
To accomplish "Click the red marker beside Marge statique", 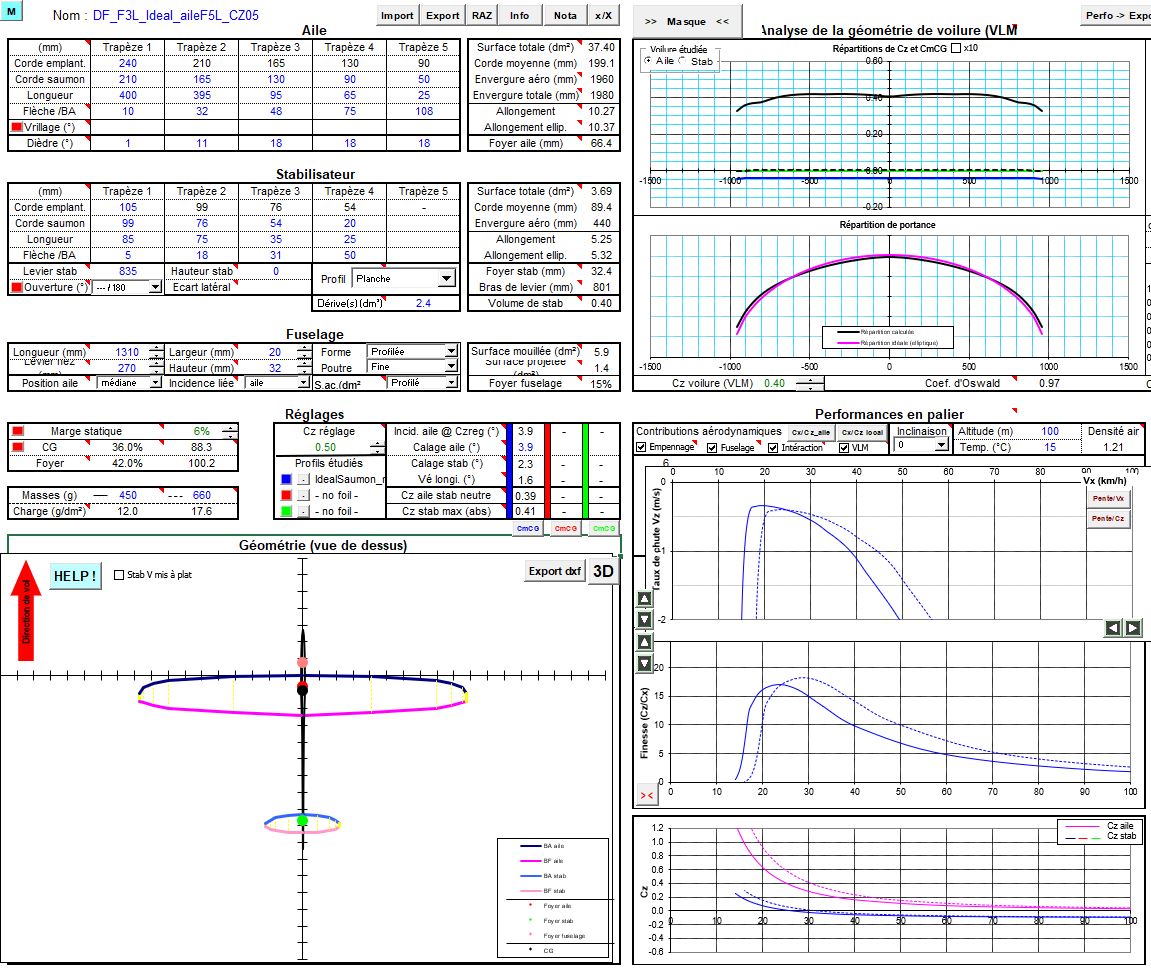I will pyautogui.click(x=18, y=431).
